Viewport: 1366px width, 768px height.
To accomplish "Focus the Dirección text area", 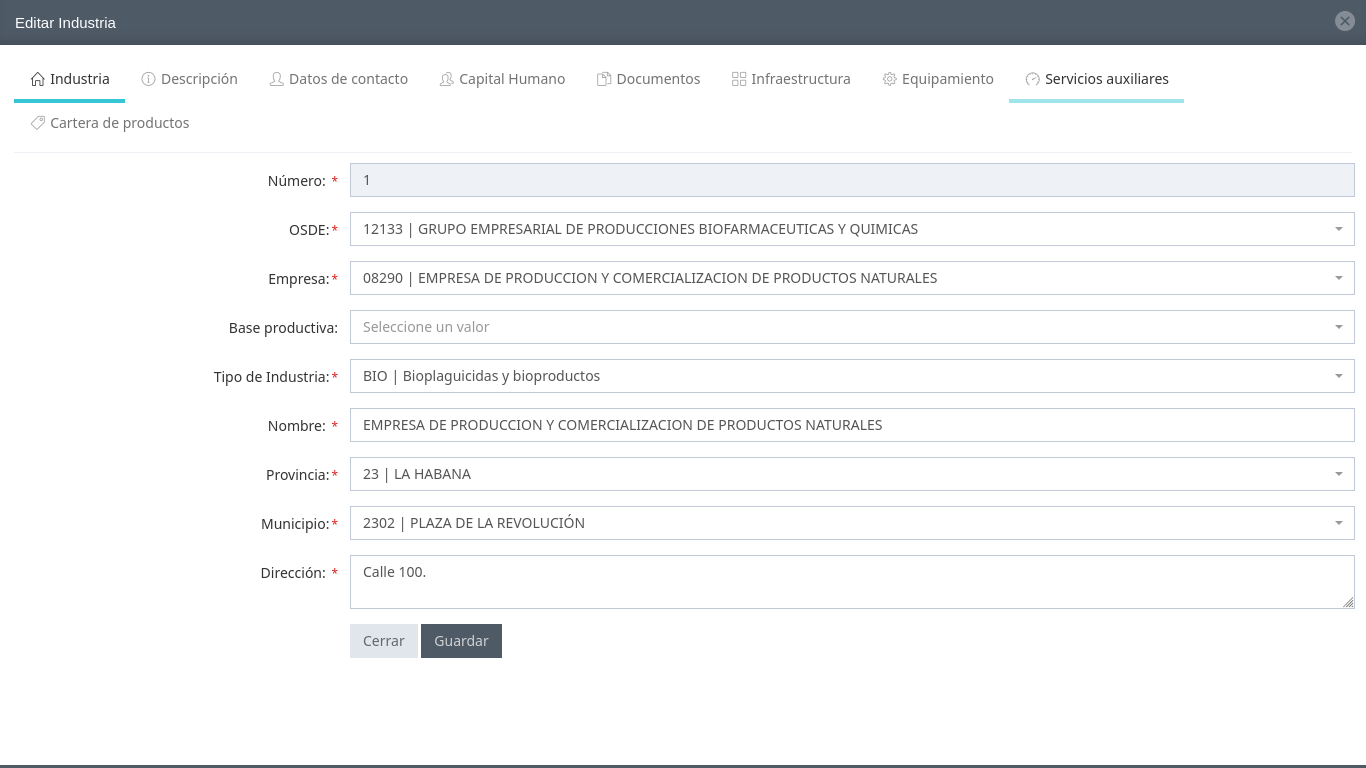I will (x=851, y=582).
